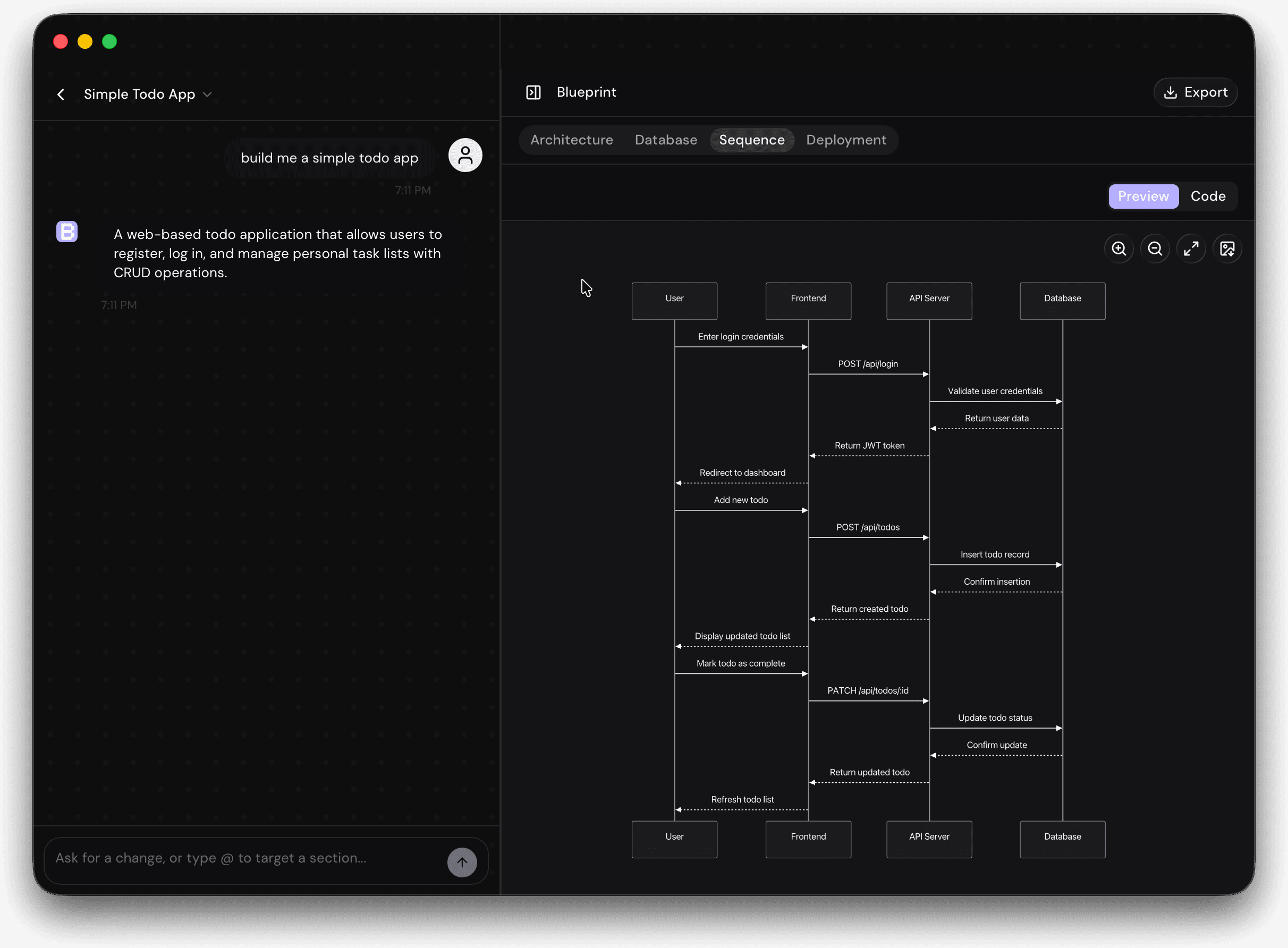Switch to the Database tab
The height and width of the screenshot is (948, 1288).
(x=666, y=140)
